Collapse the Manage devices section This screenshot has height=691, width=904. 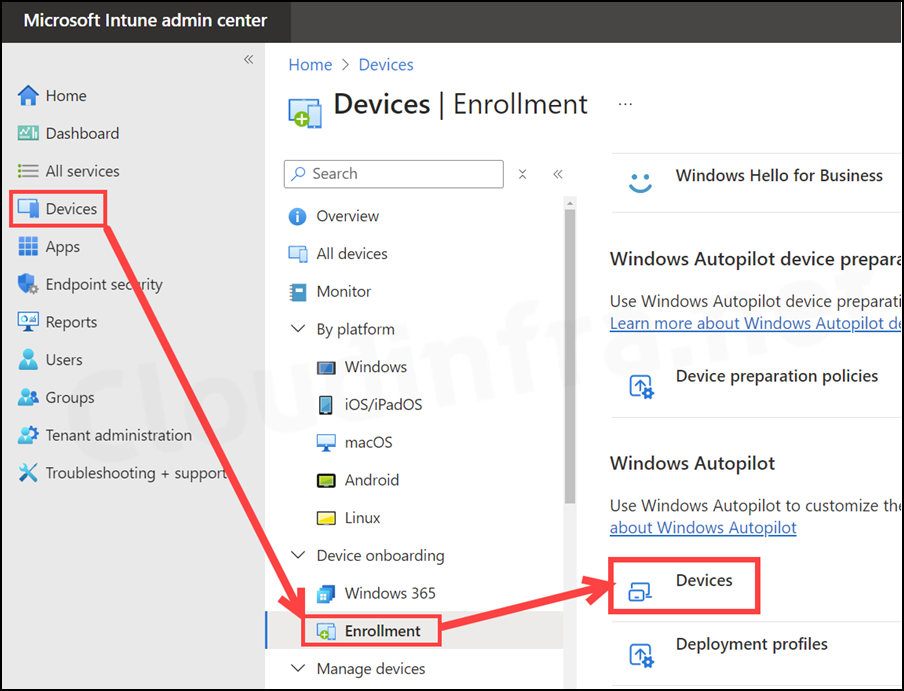pyautogui.click(x=298, y=669)
